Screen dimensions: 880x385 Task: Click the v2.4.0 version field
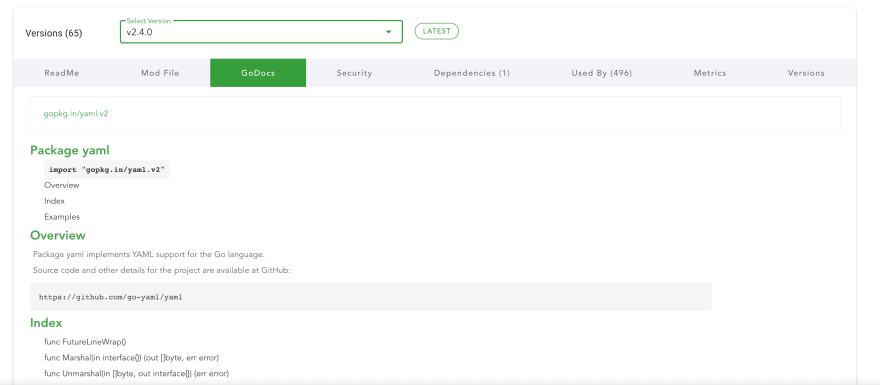[261, 32]
